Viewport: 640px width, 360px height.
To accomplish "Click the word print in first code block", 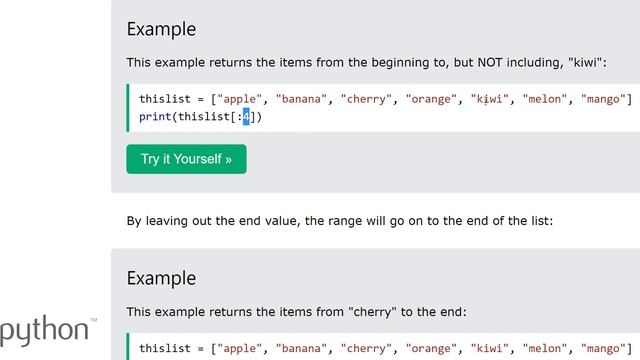I will [155, 117].
